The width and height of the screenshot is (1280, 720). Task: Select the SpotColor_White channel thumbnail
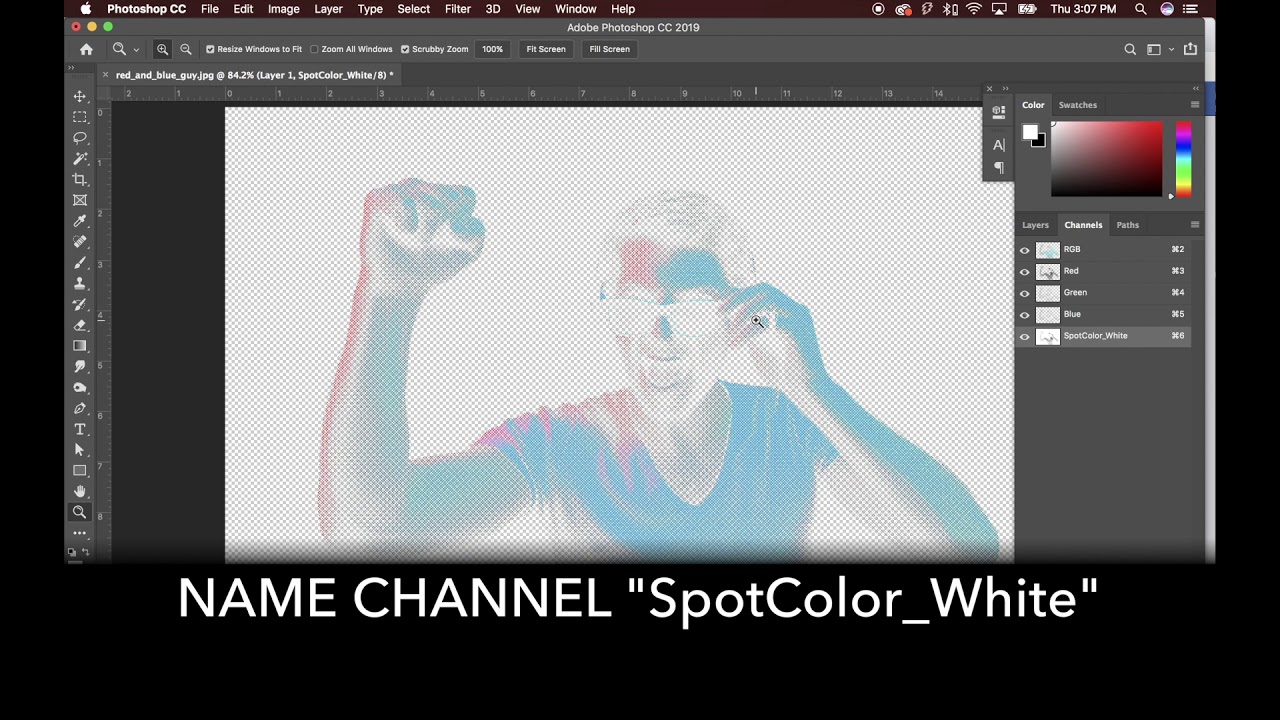point(1047,337)
